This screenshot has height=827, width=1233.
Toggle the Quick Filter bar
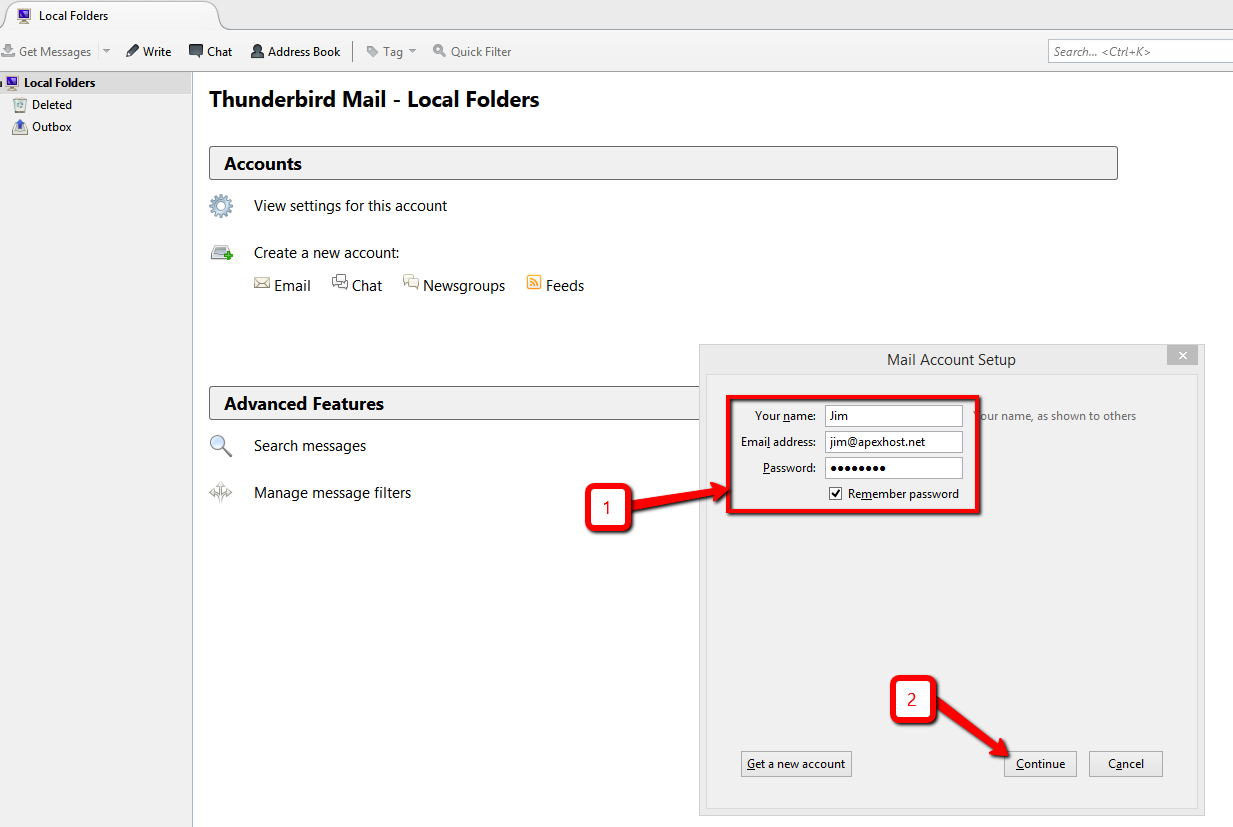pyautogui.click(x=472, y=51)
